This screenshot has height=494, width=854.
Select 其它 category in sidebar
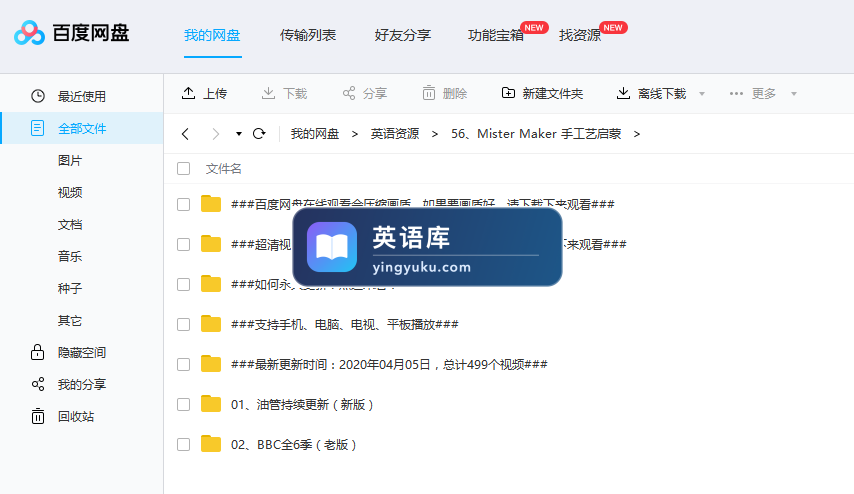pyautogui.click(x=70, y=321)
